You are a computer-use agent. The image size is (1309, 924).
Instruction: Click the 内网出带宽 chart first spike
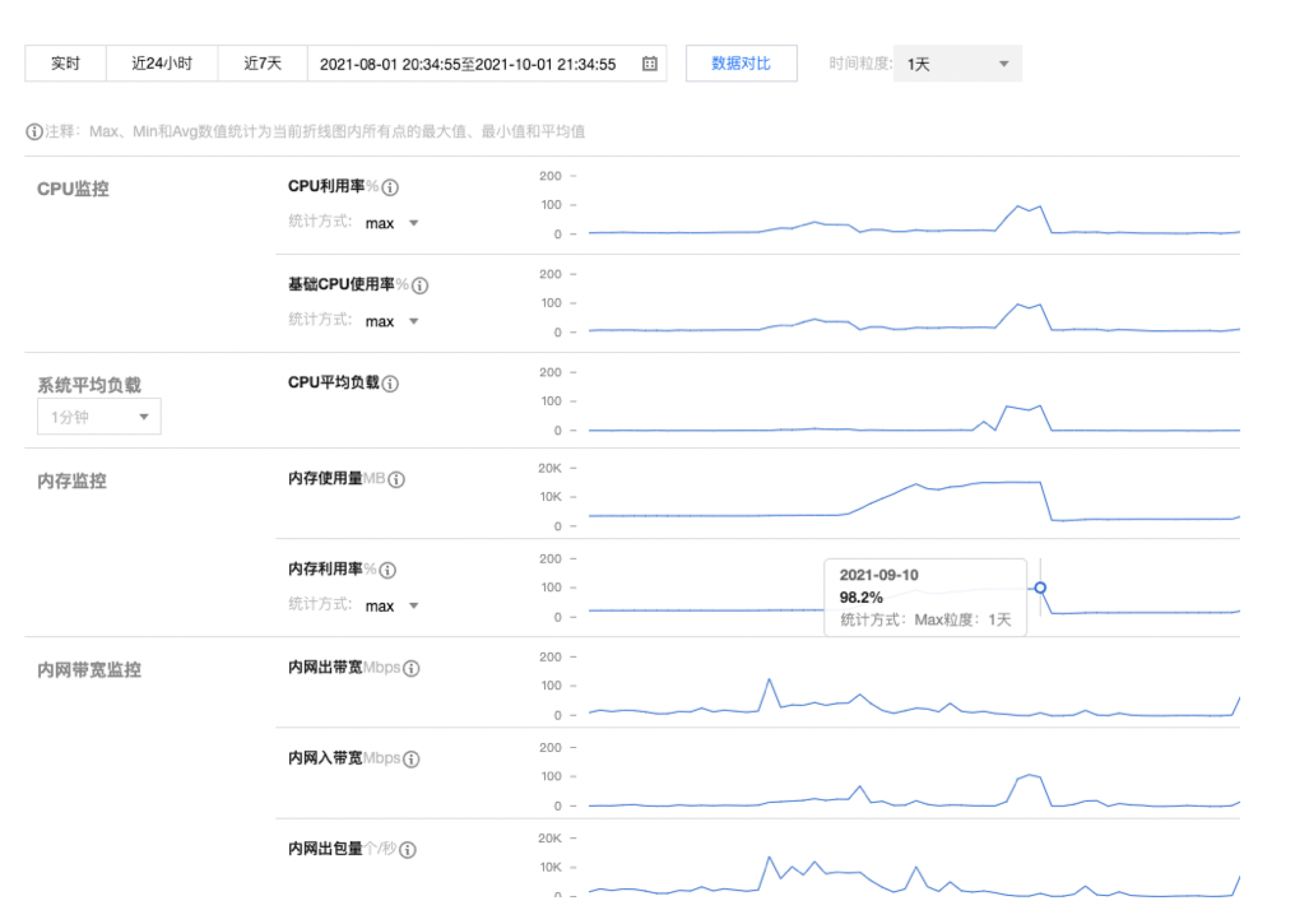click(769, 680)
